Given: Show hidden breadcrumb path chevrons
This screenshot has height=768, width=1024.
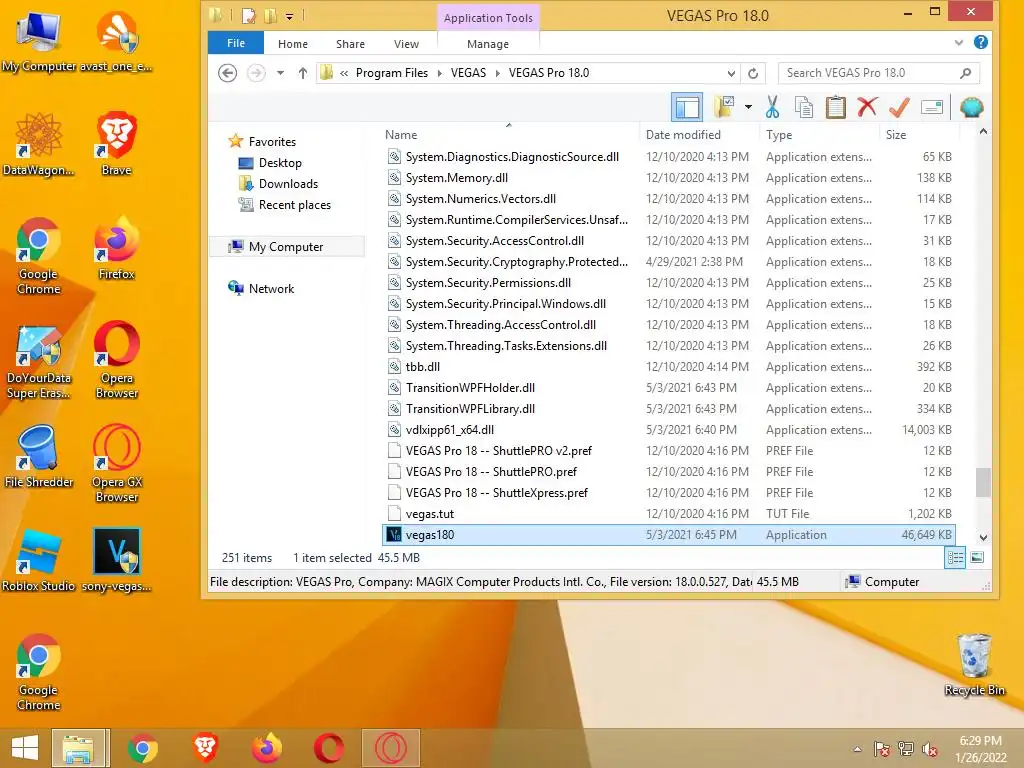Looking at the screenshot, I should pos(344,73).
